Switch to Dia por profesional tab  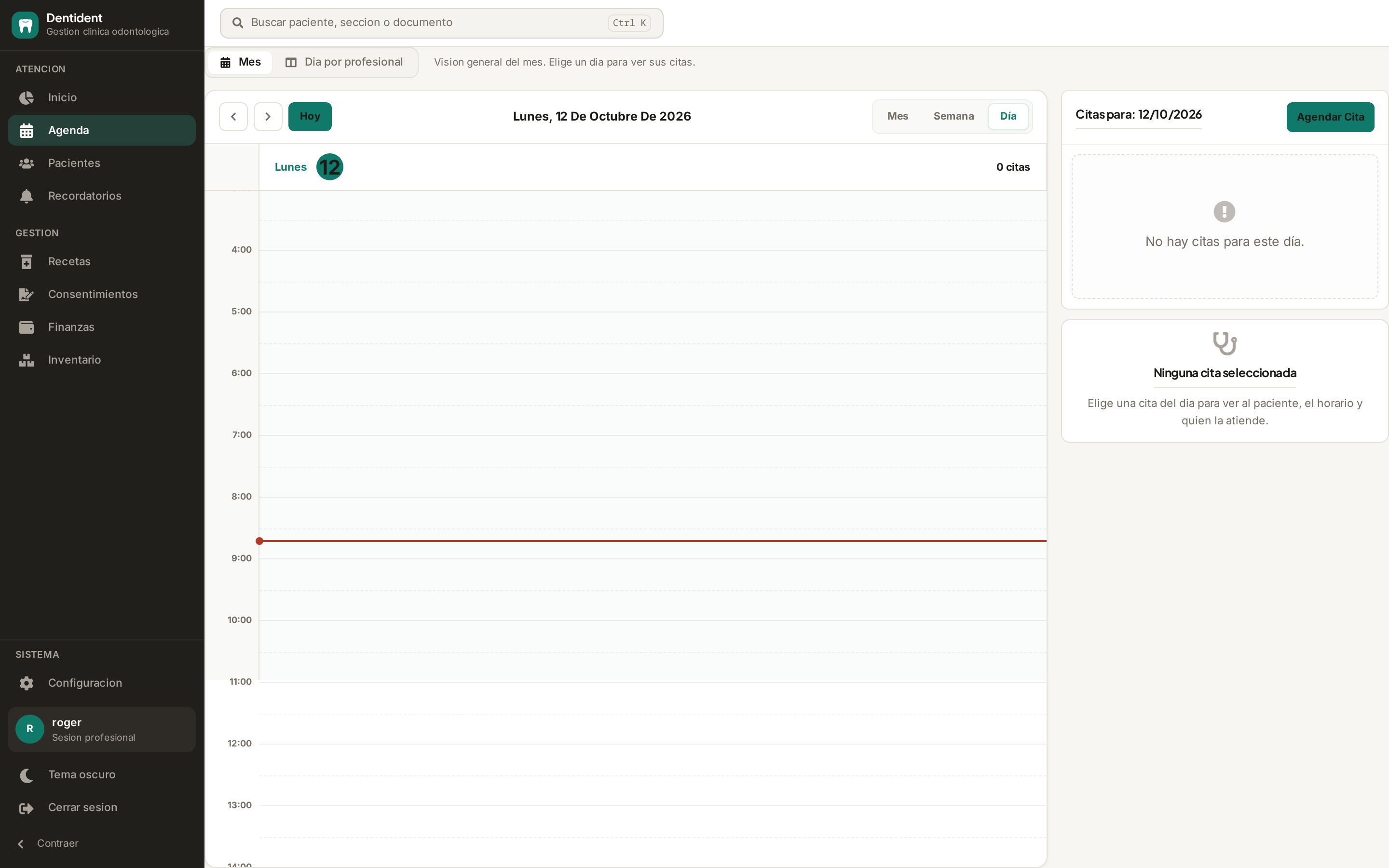pos(344,62)
